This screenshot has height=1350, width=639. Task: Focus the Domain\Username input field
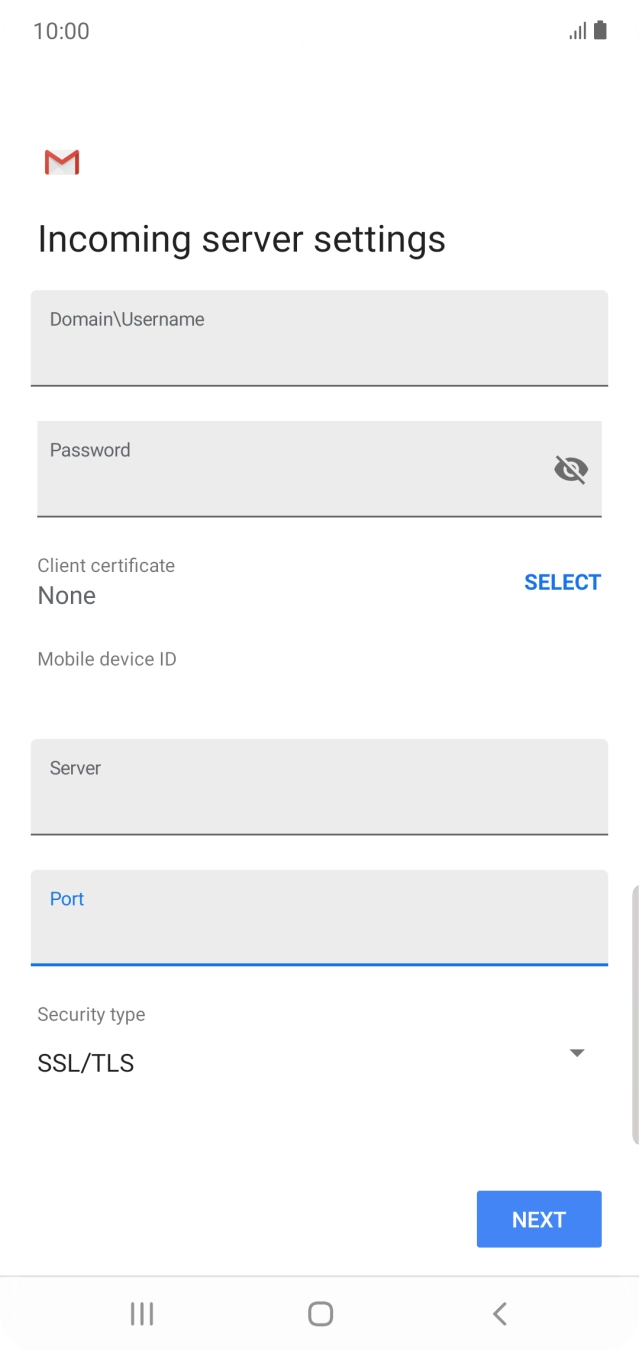[319, 338]
